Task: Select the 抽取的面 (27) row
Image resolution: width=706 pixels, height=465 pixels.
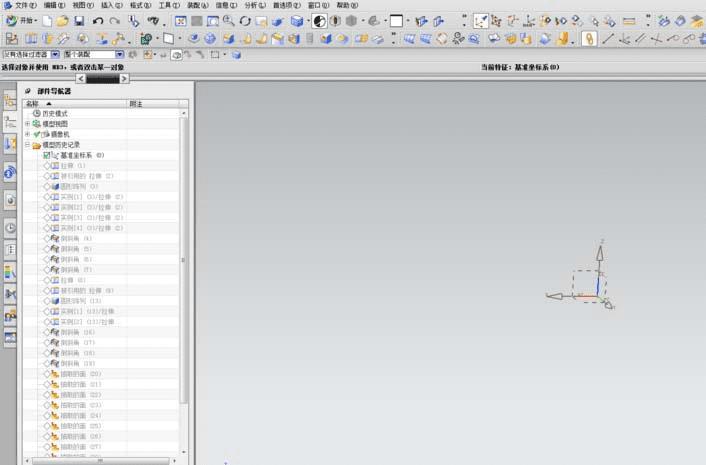Action: tap(101, 447)
